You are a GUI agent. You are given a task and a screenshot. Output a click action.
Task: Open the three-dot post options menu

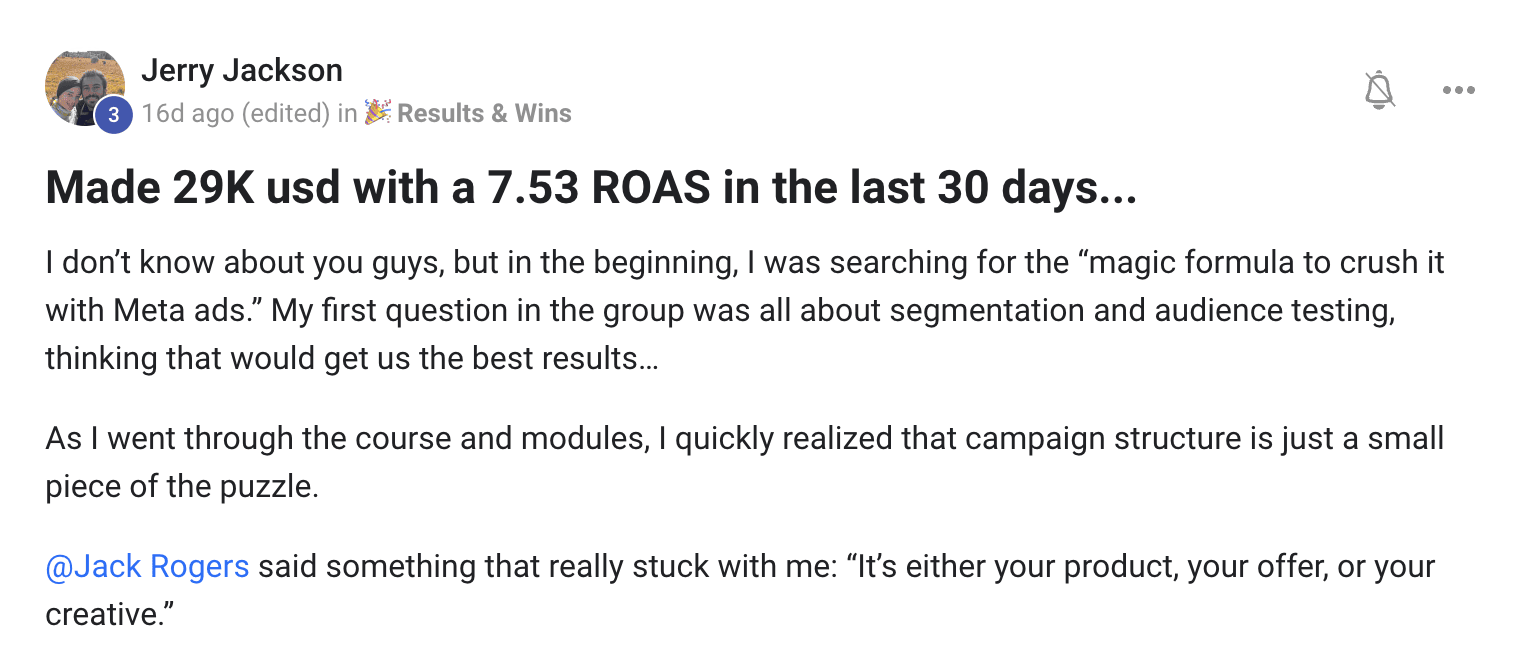click(1459, 90)
